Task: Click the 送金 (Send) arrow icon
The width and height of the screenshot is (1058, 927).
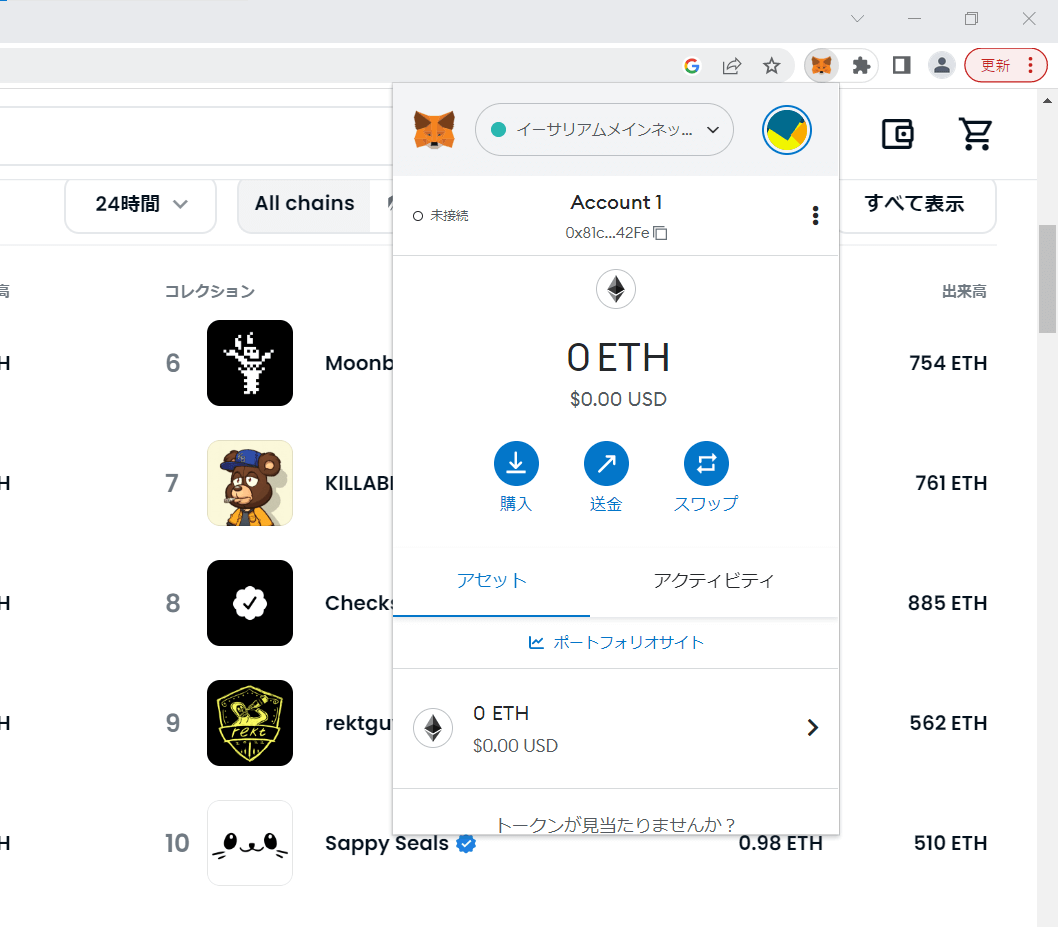Action: (x=606, y=463)
